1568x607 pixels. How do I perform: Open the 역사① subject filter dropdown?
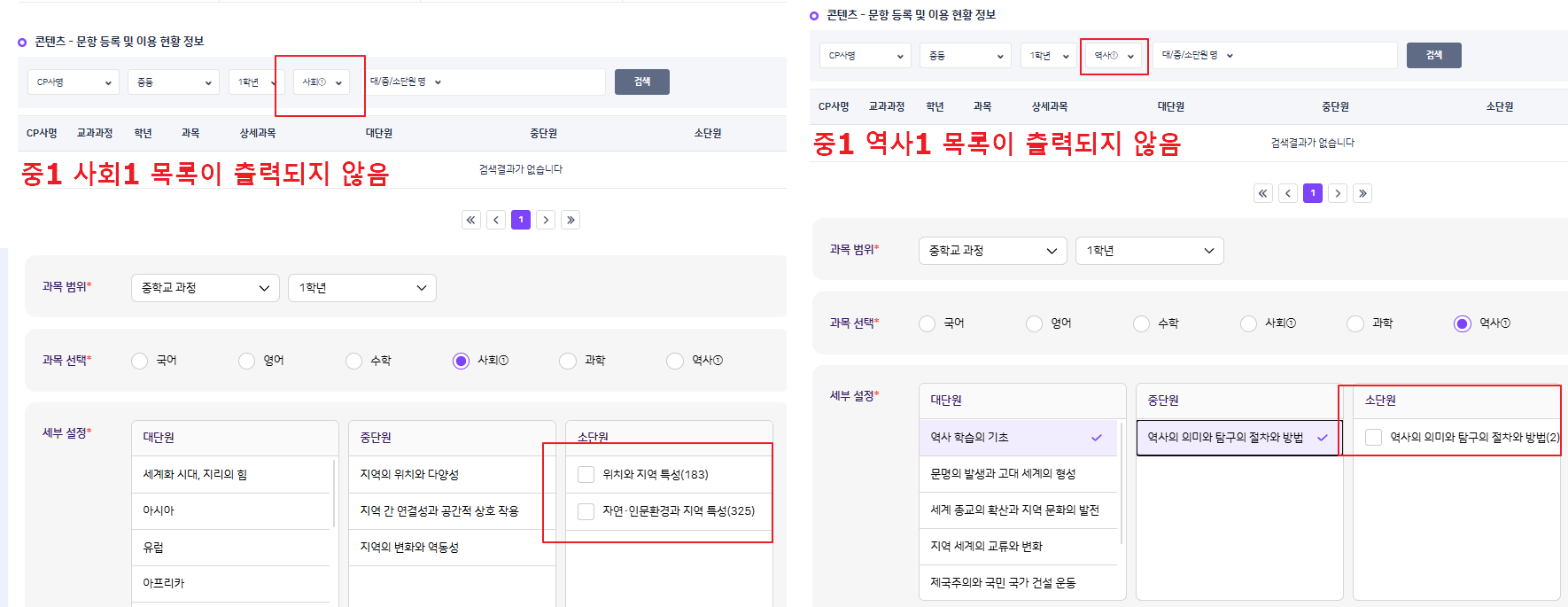1114,56
